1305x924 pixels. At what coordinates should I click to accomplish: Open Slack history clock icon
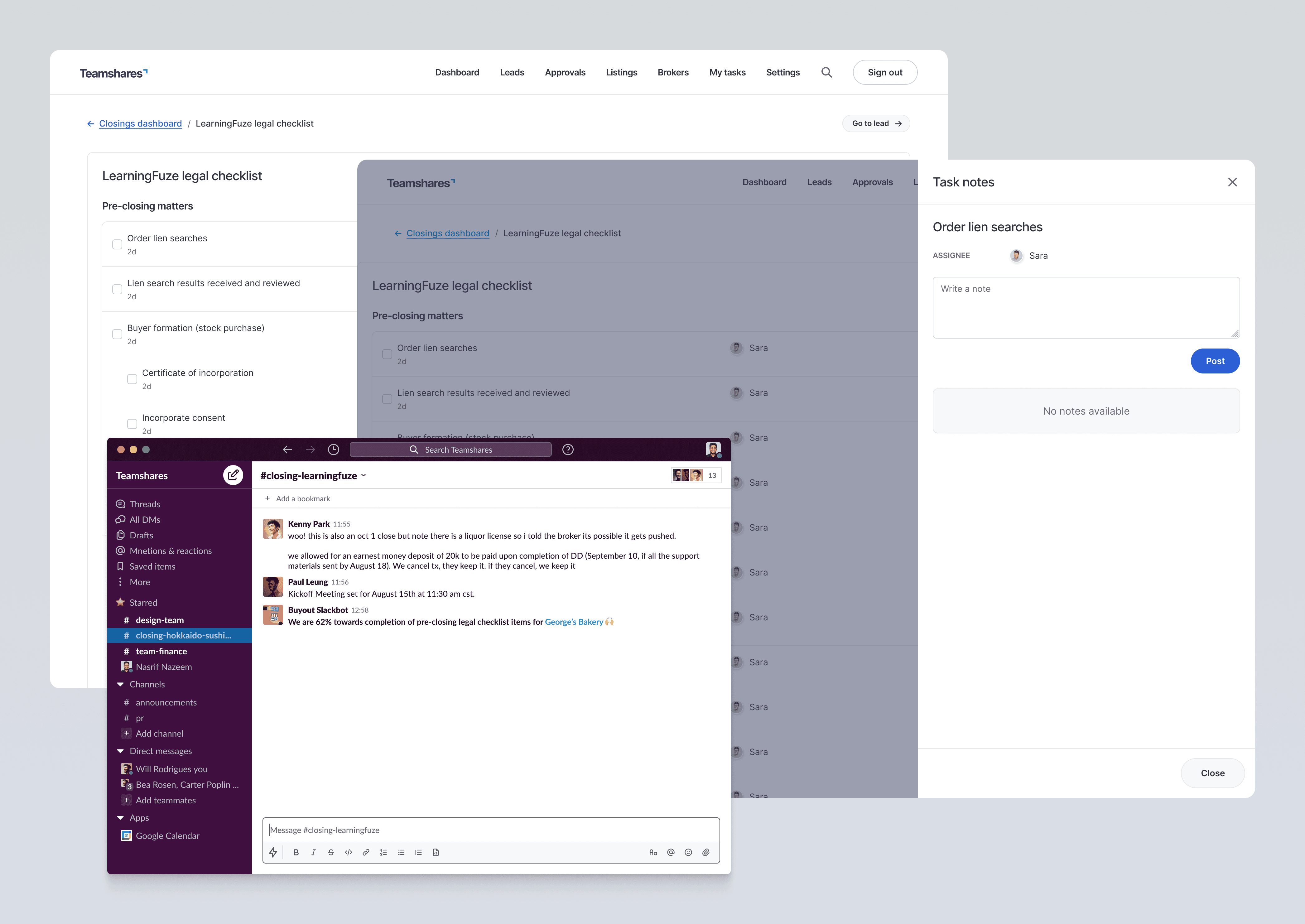point(333,450)
